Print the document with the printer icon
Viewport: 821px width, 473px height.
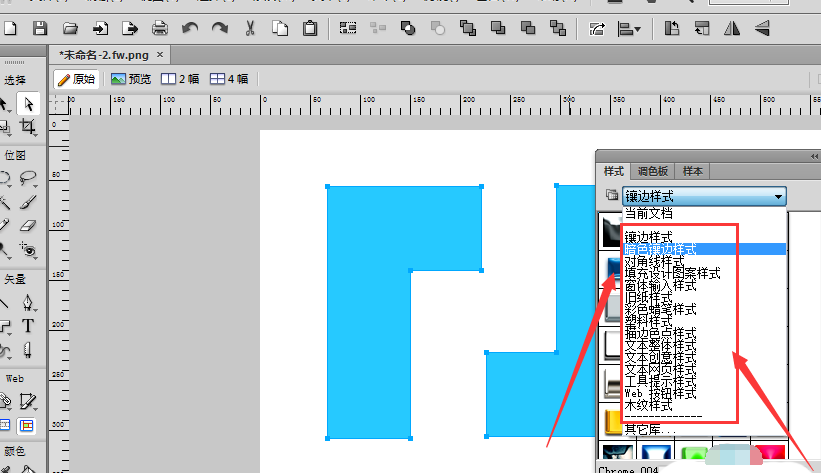[160, 28]
